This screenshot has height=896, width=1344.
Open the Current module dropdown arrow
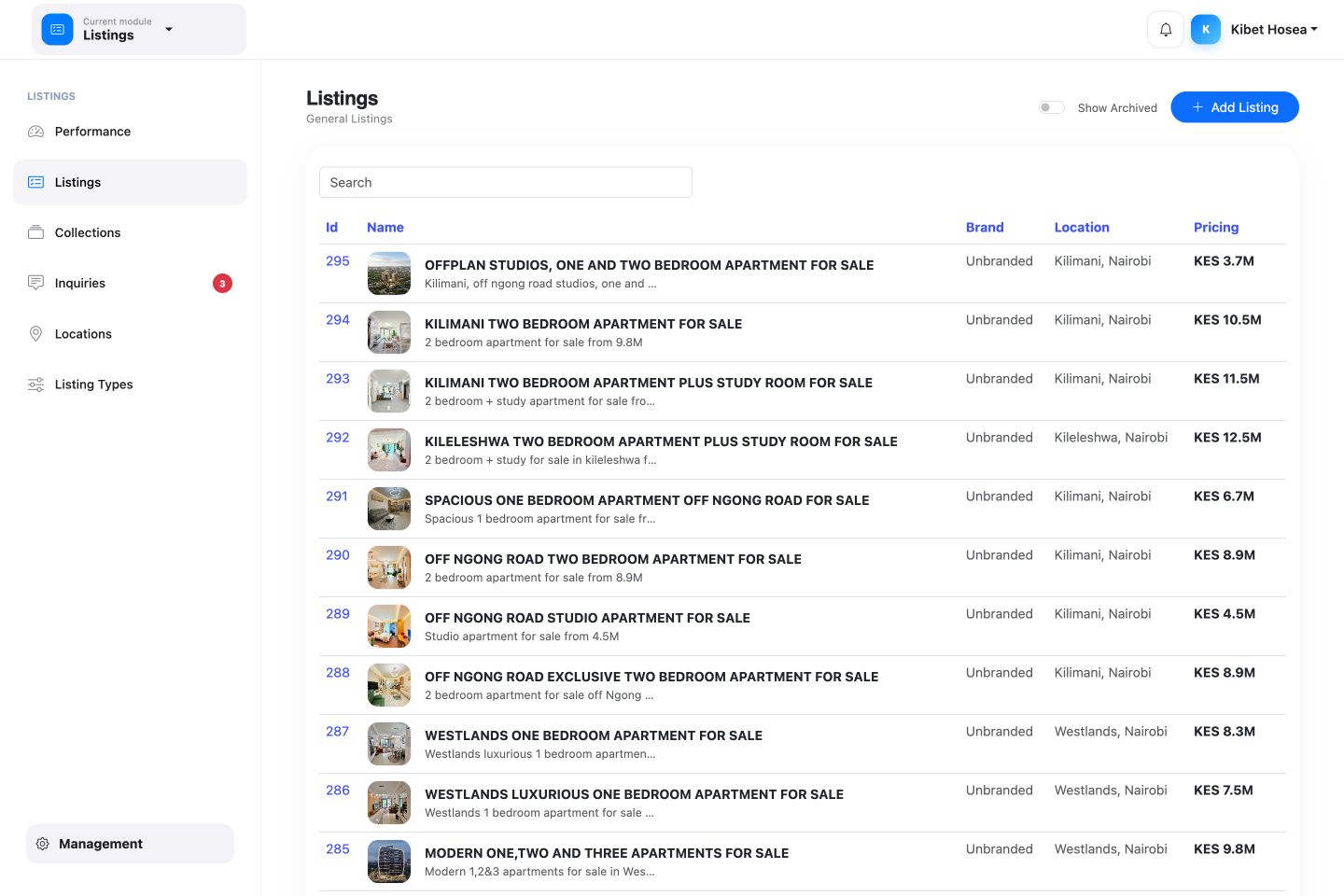pyautogui.click(x=169, y=29)
